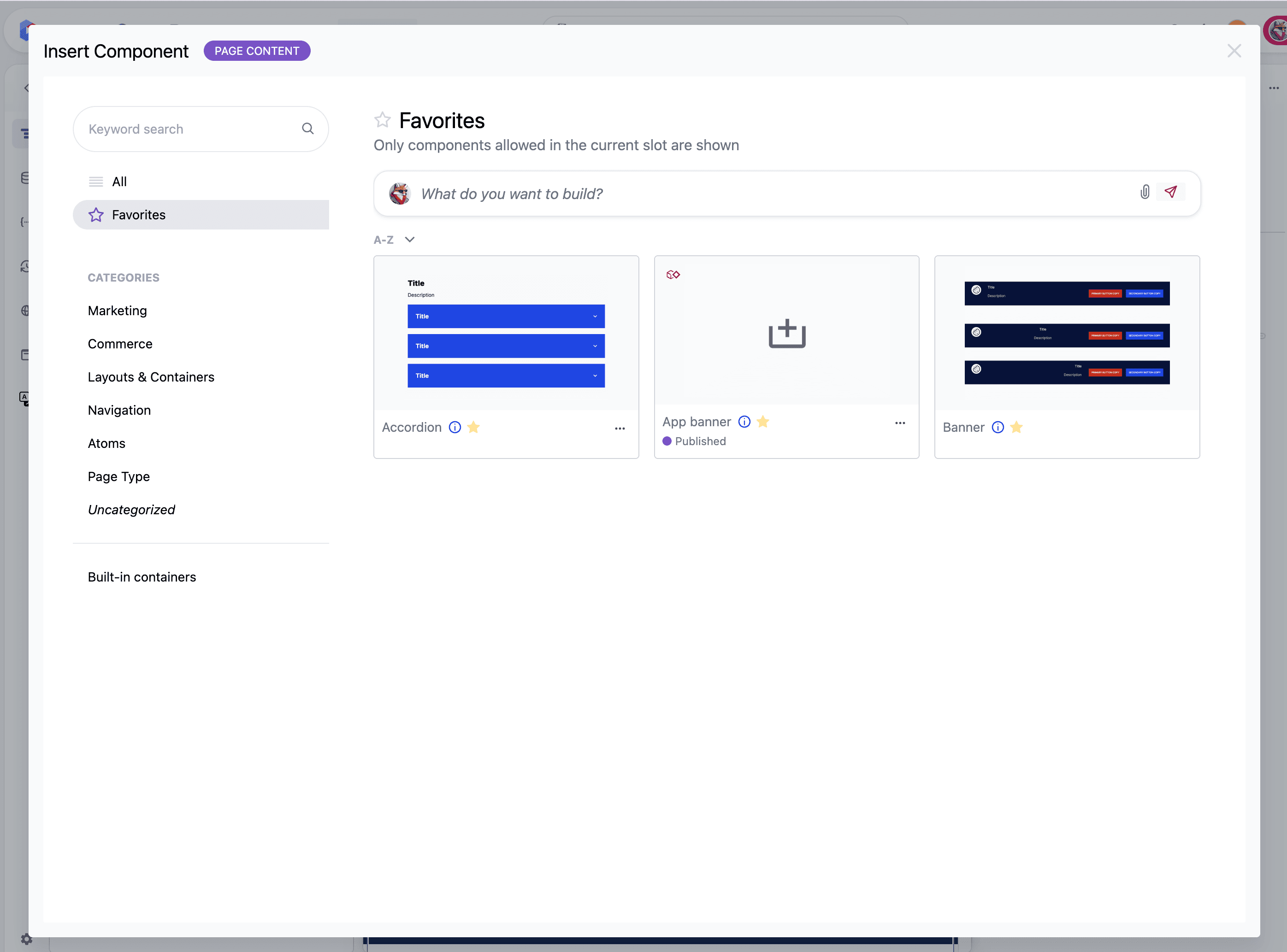Image resolution: width=1287 pixels, height=952 pixels.
Task: Open the Navigation category
Action: (119, 410)
